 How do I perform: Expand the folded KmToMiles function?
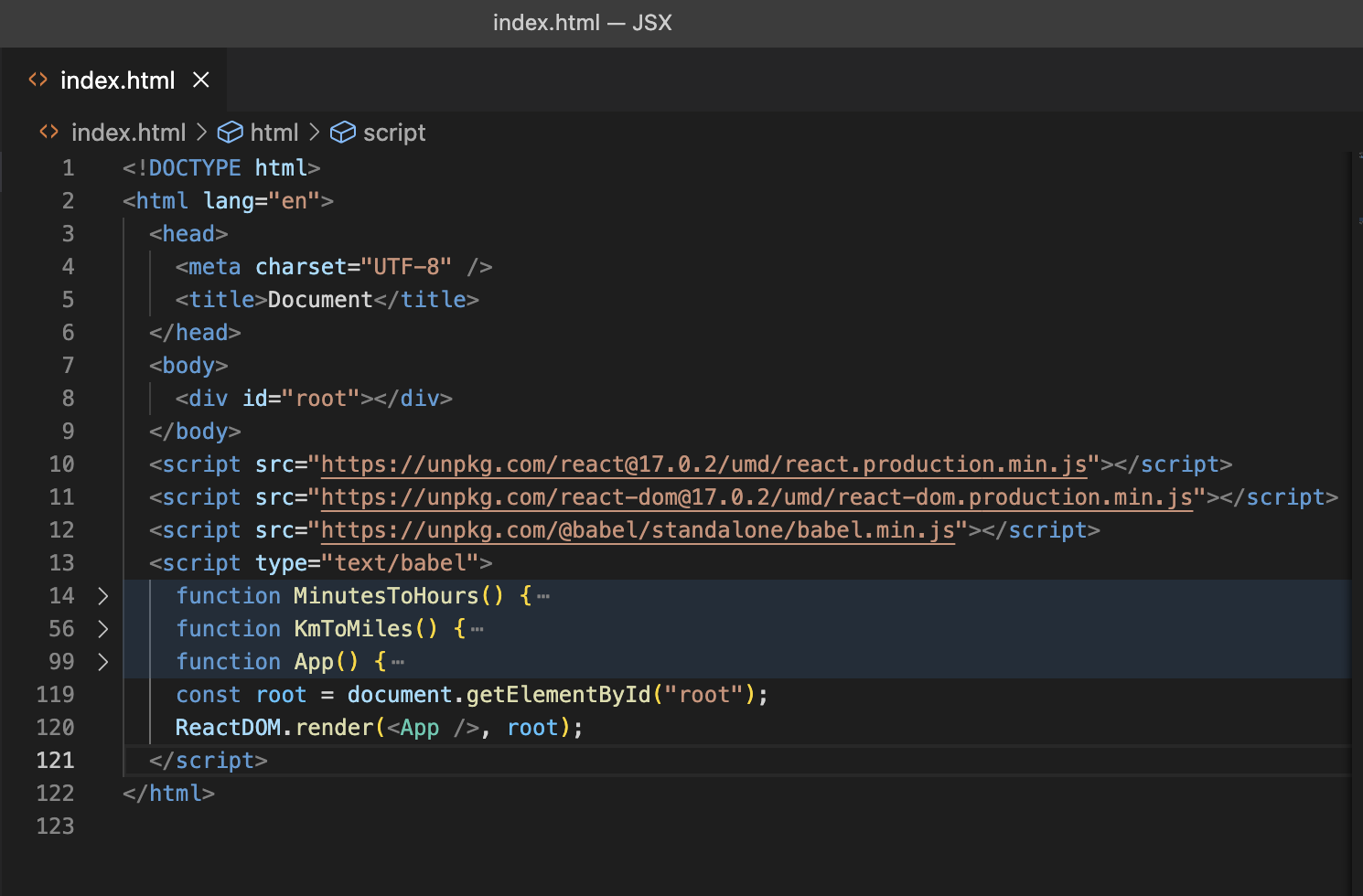click(x=103, y=629)
